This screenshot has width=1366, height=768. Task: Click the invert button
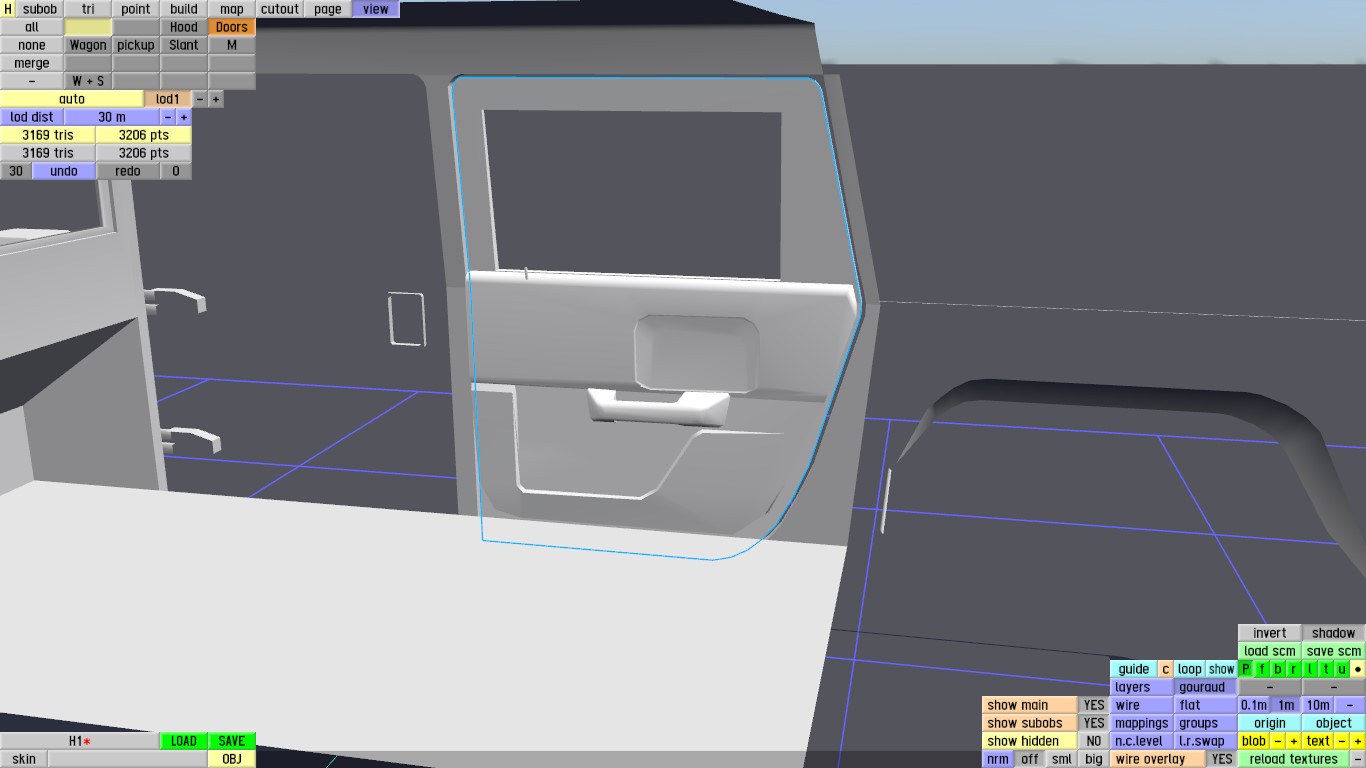1270,633
